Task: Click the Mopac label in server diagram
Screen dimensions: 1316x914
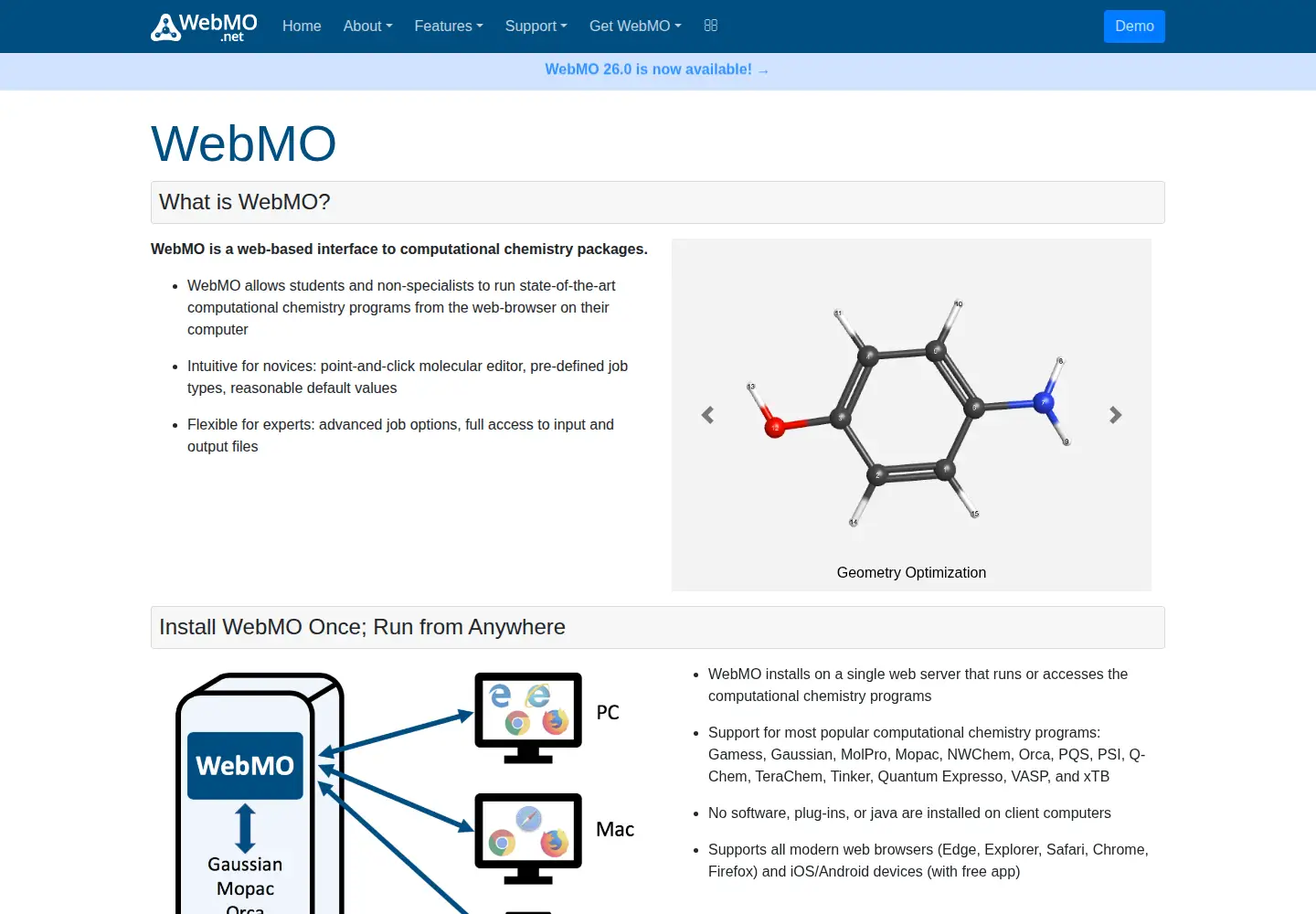Action: click(245, 888)
